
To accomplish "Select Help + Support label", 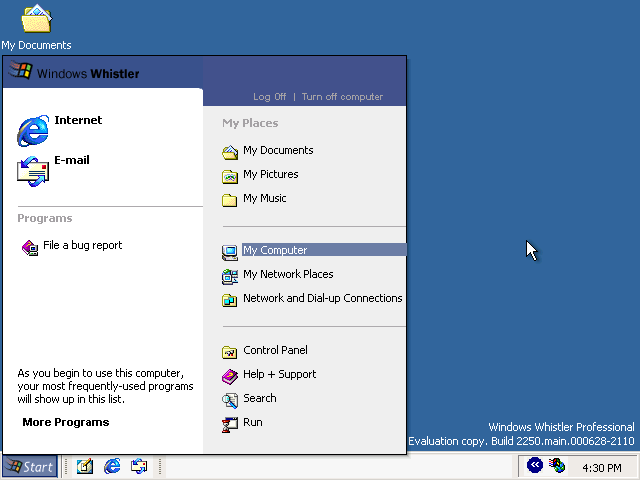I will click(x=280, y=374).
